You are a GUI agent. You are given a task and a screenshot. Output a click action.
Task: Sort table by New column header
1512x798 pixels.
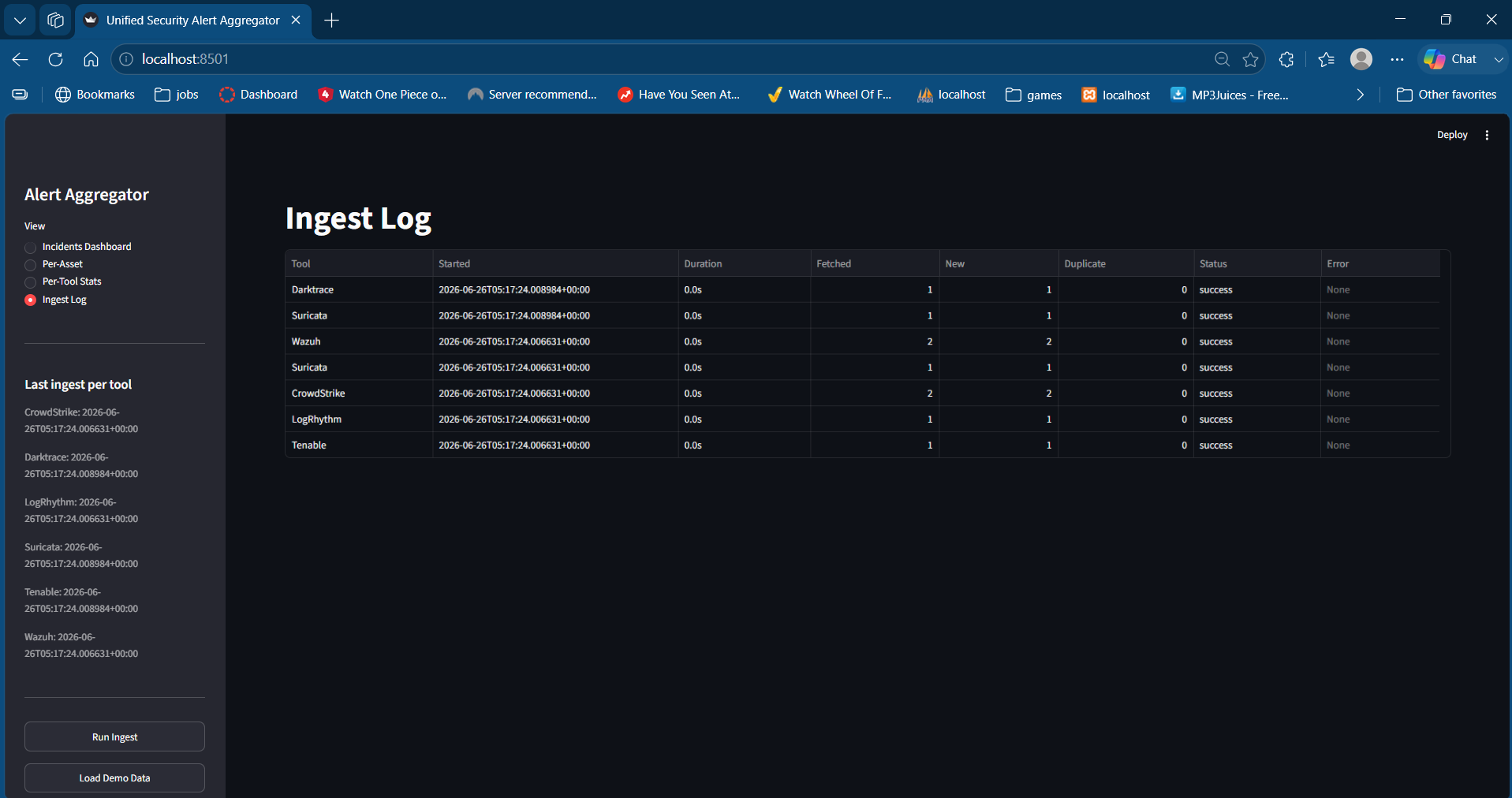click(999, 263)
